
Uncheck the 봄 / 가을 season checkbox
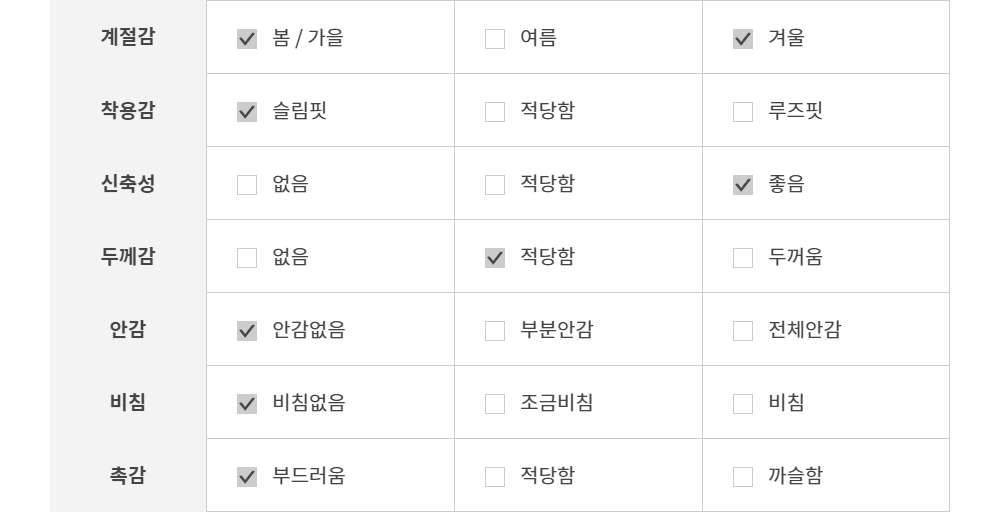pos(247,39)
